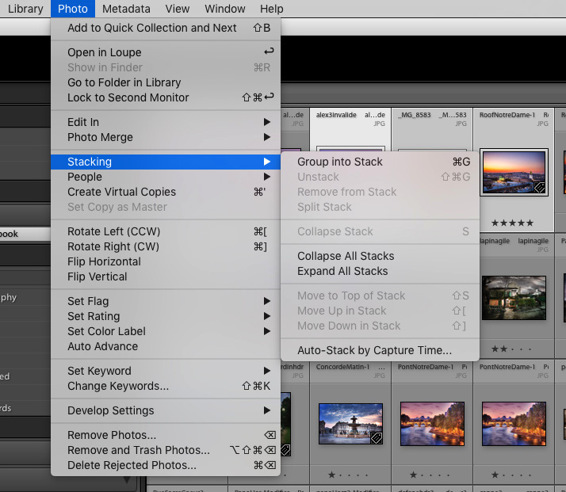Toggle Auto Advance
Viewport: 566px width, 492px height.
pyautogui.click(x=166, y=346)
